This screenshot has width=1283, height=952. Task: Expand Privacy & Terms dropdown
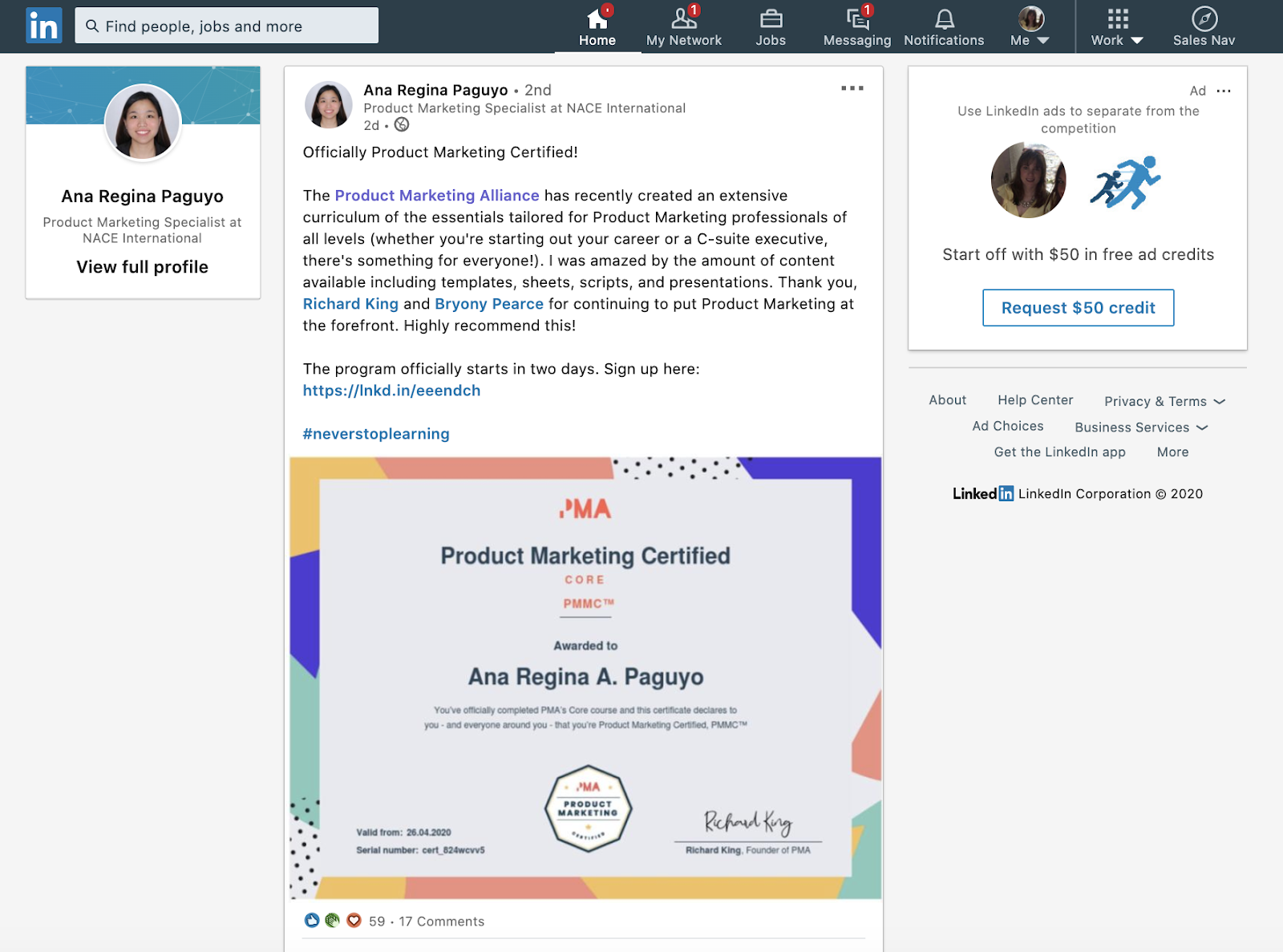[1164, 401]
